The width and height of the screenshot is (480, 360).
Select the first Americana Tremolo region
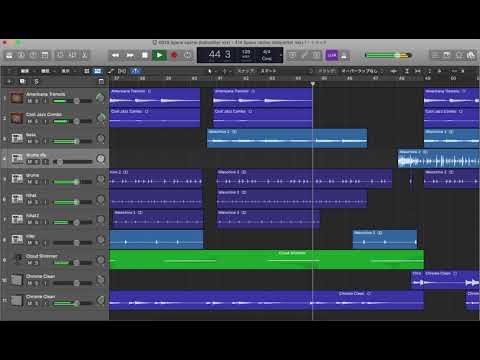155,98
